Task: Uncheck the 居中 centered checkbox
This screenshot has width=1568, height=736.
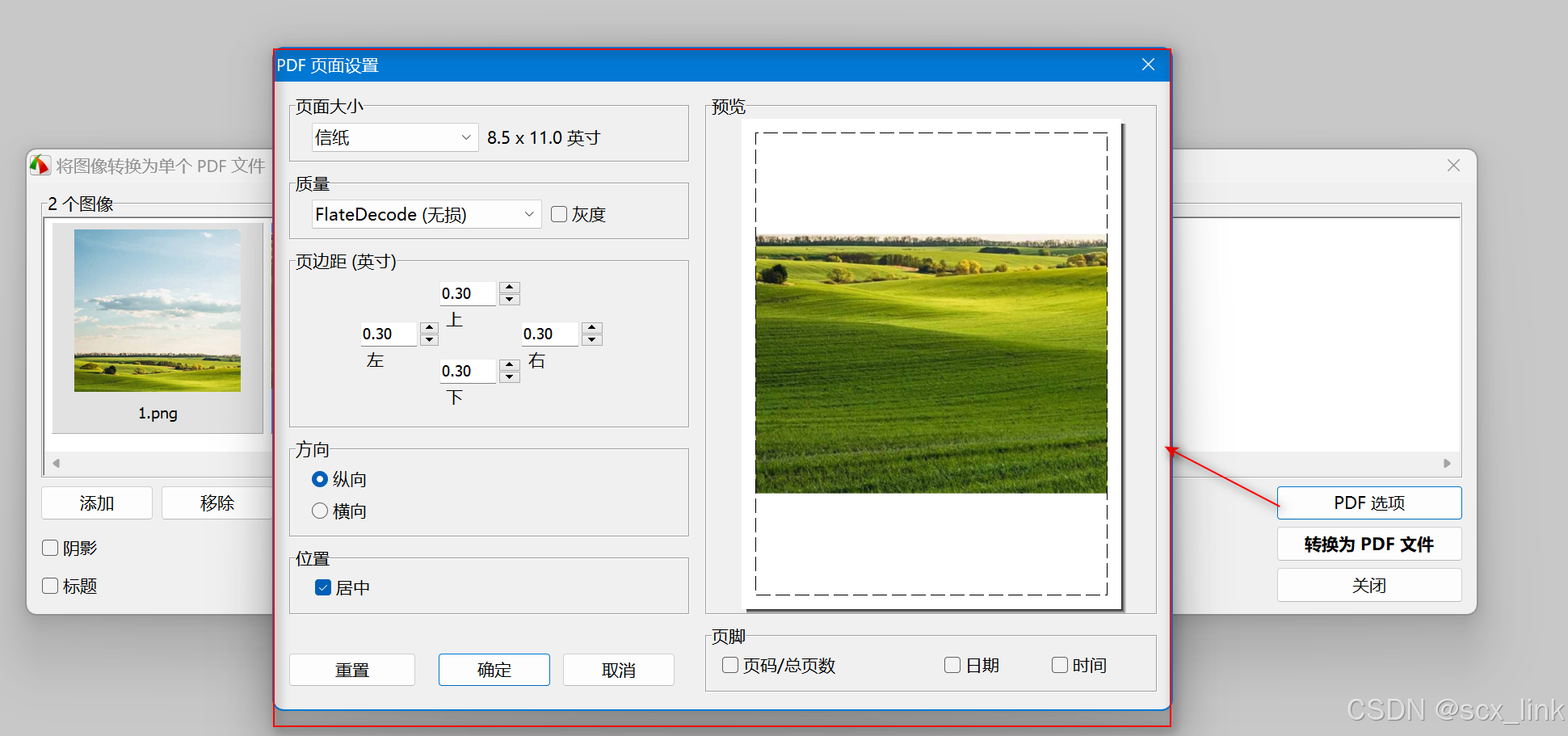Action: pos(323,587)
